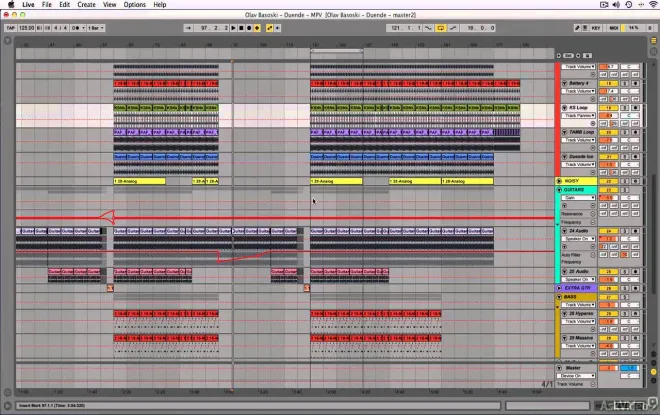Image resolution: width=660 pixels, height=415 pixels.
Task: Toggle TAMB Loop track activator numbered 20
Action: [x=608, y=132]
